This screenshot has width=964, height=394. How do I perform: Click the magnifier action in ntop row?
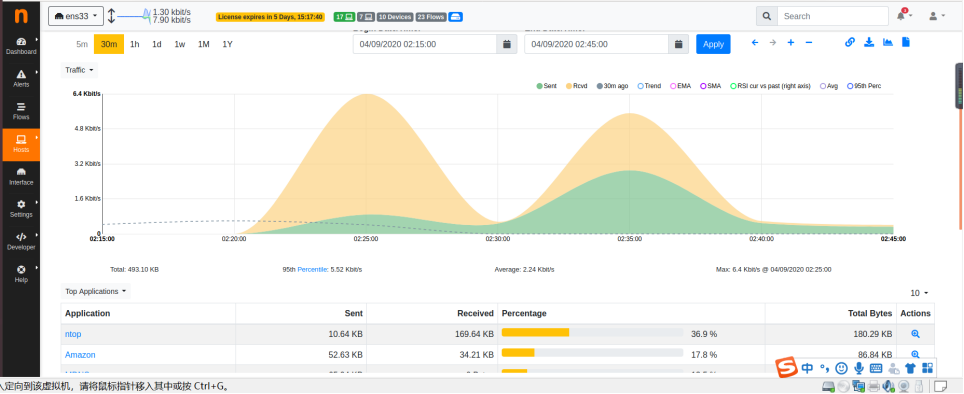coord(915,334)
